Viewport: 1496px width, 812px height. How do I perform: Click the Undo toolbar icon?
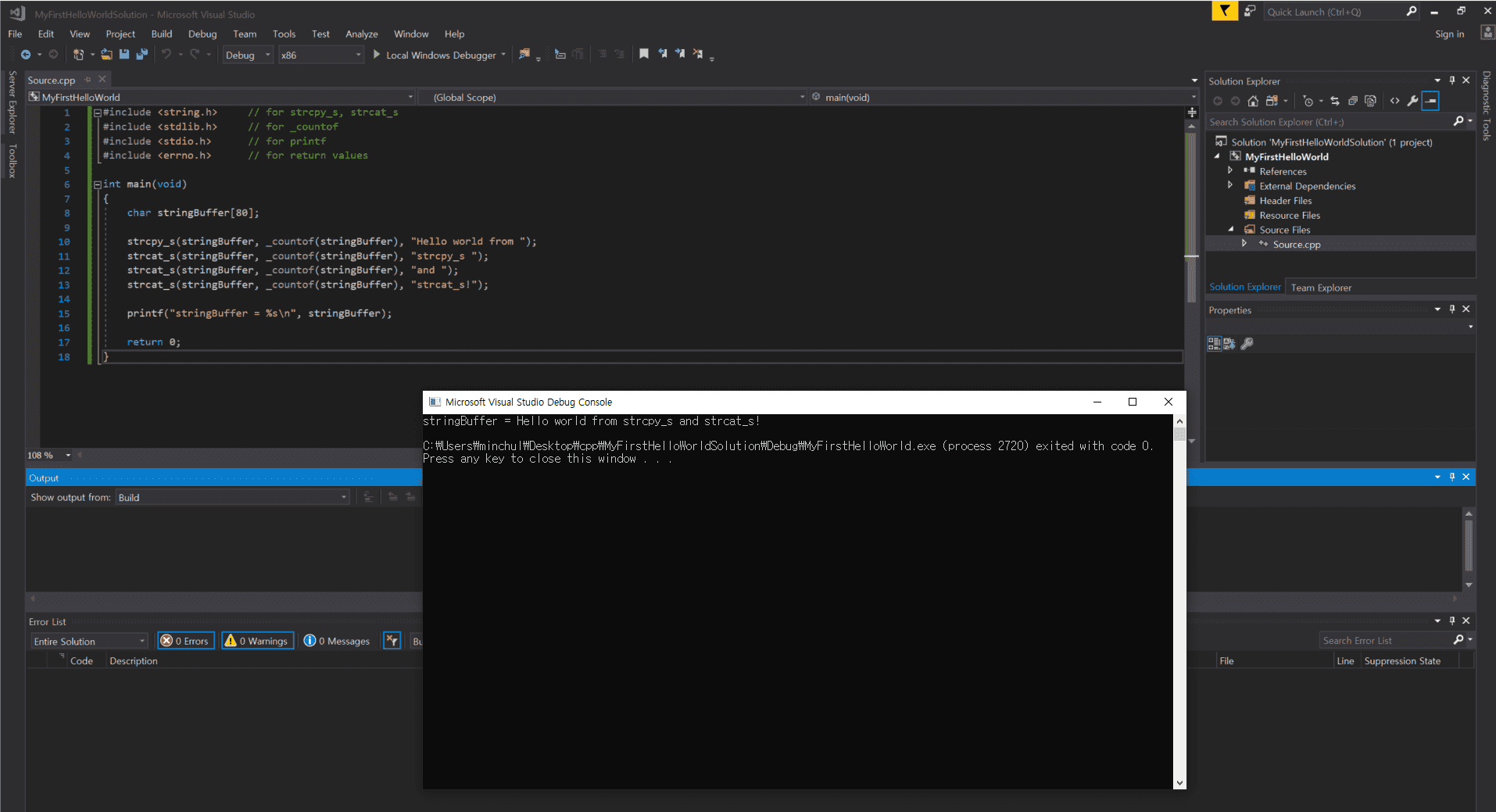pyautogui.click(x=166, y=55)
